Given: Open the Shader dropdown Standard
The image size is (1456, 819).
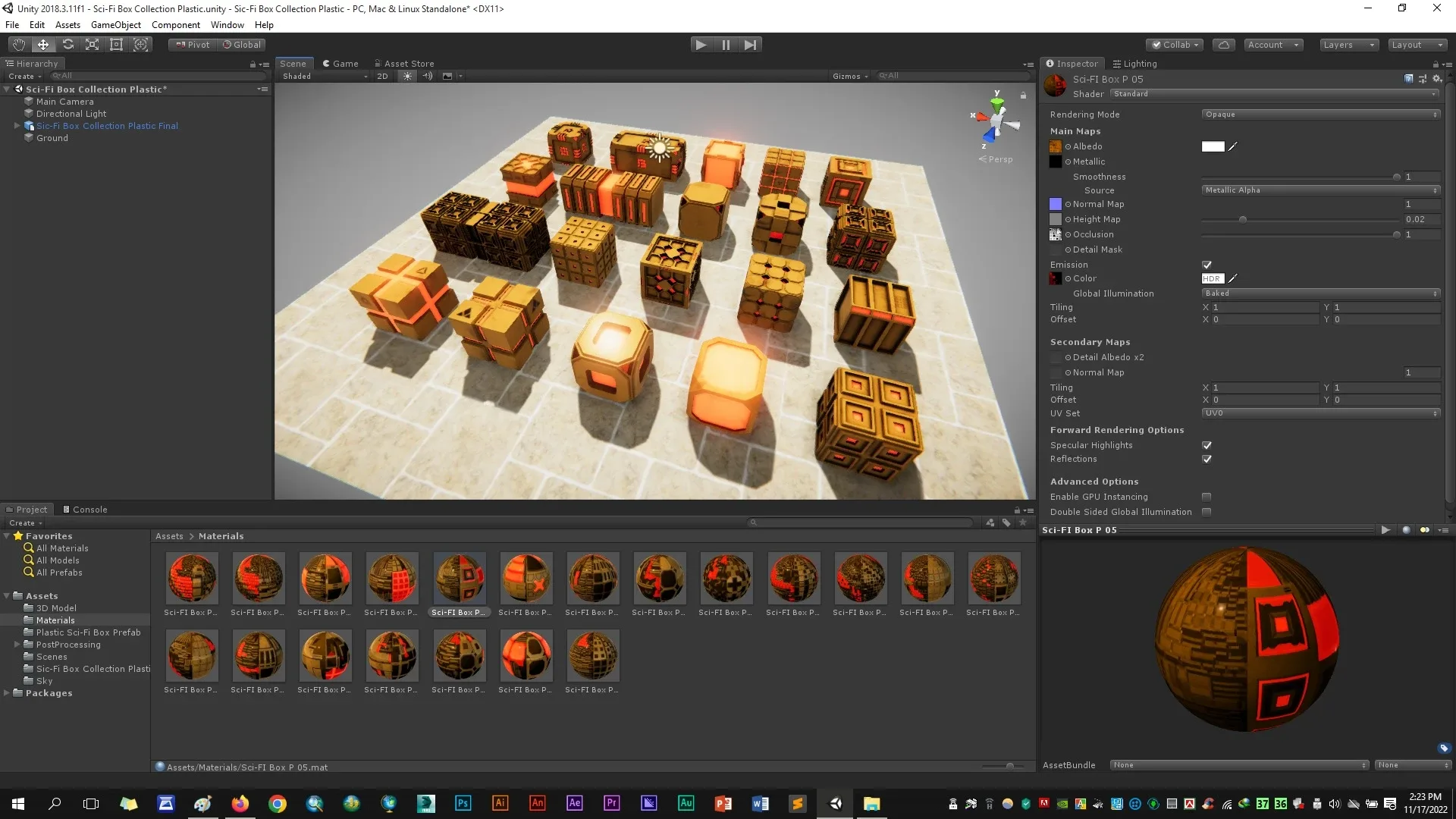Looking at the screenshot, I should point(1274,94).
